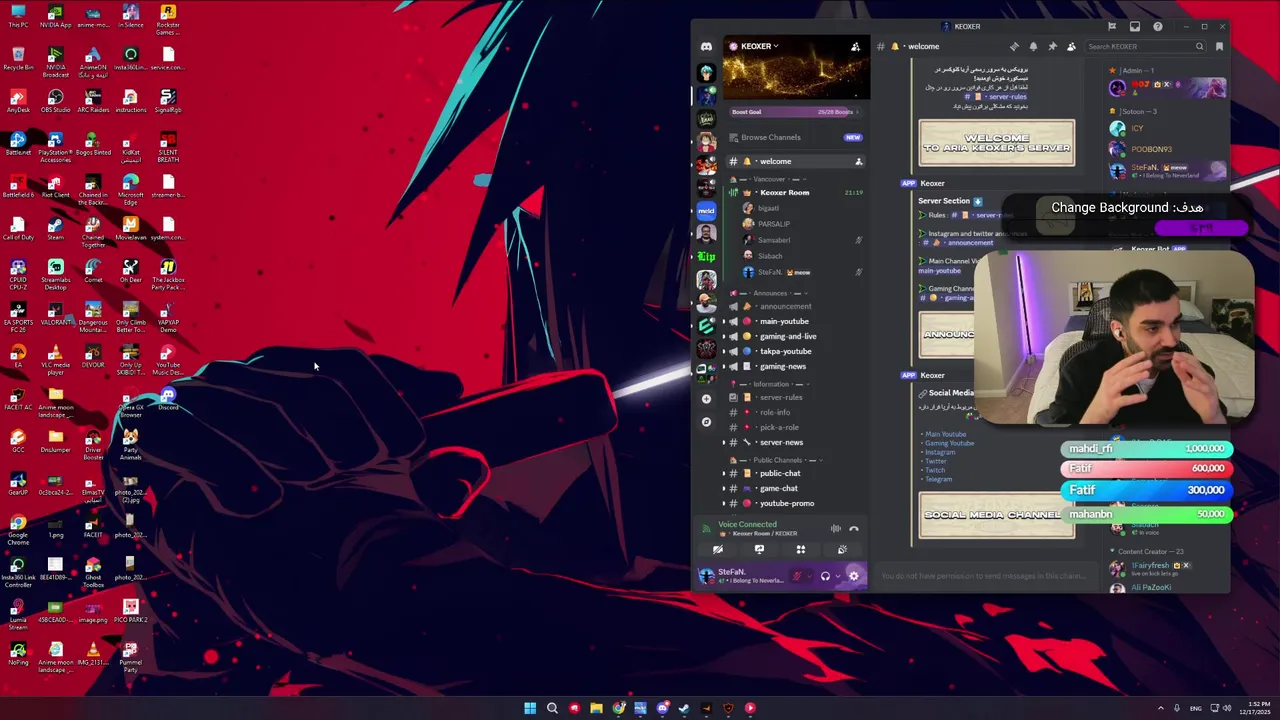Open OBS Studio desktop shortcut
Image resolution: width=1280 pixels, height=720 pixels.
[x=56, y=100]
